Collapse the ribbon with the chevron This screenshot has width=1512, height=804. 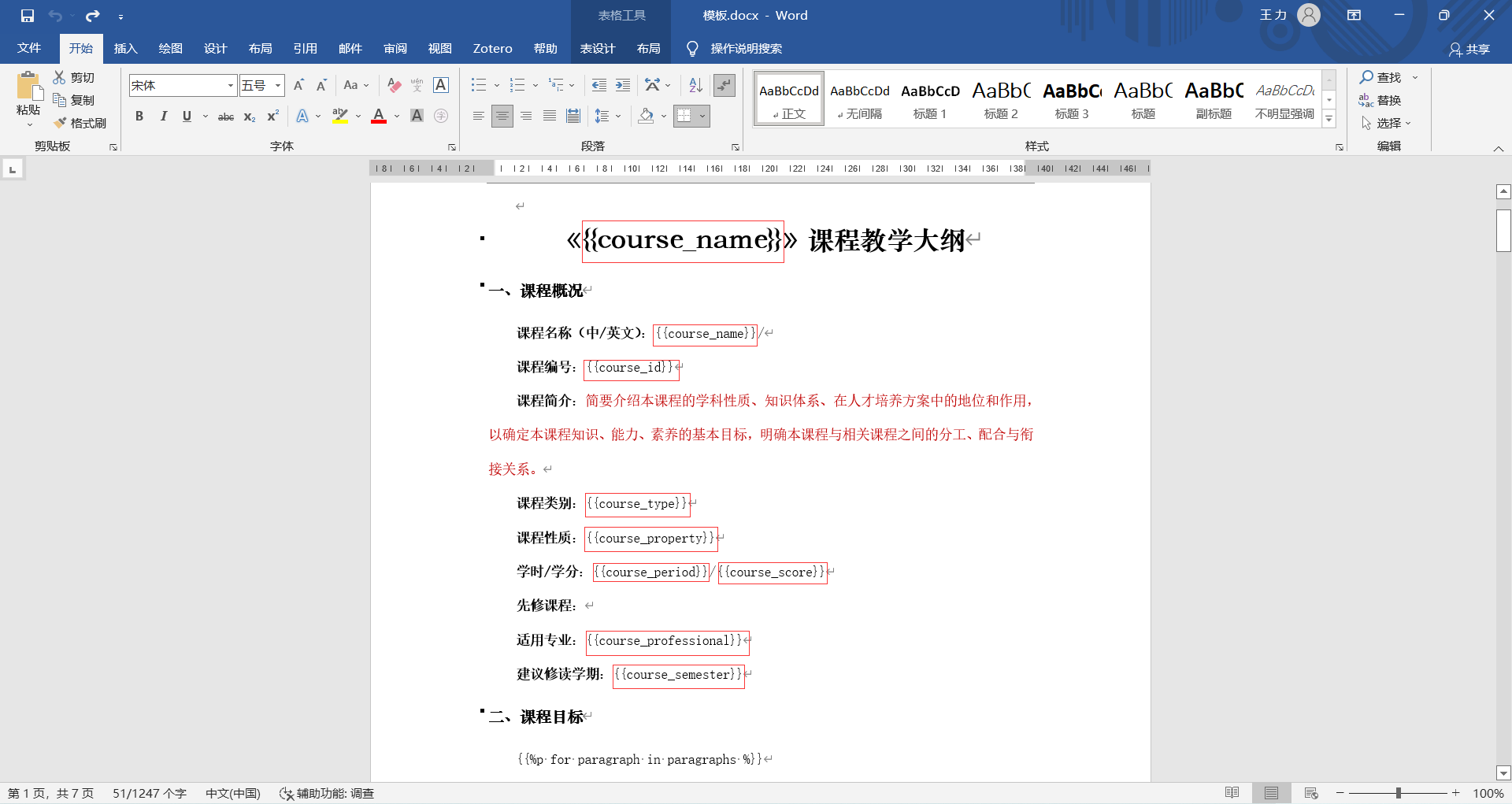pyautogui.click(x=1499, y=148)
